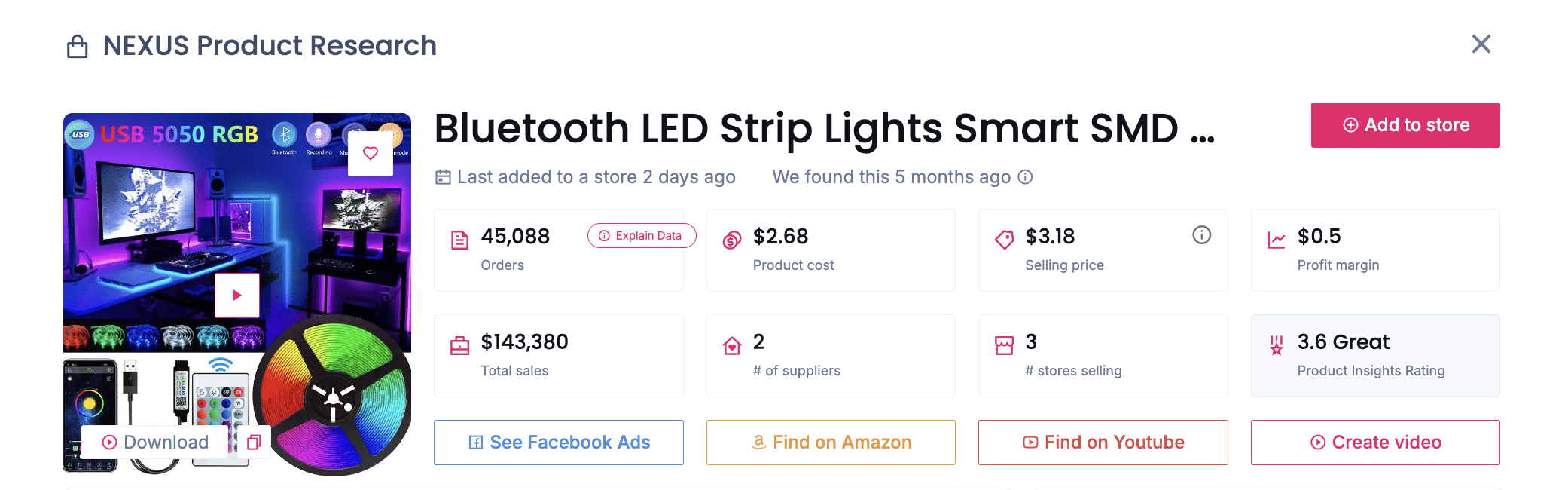Click the Add to store button
The image size is (1568, 490).
coord(1405,124)
